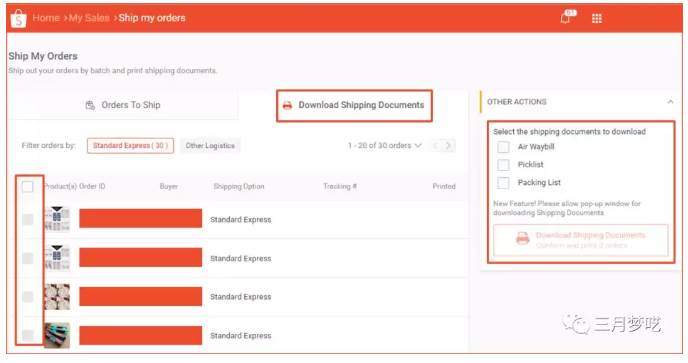This screenshot has width=688, height=363.
Task: Click printer icon on download button
Action: tap(523, 238)
